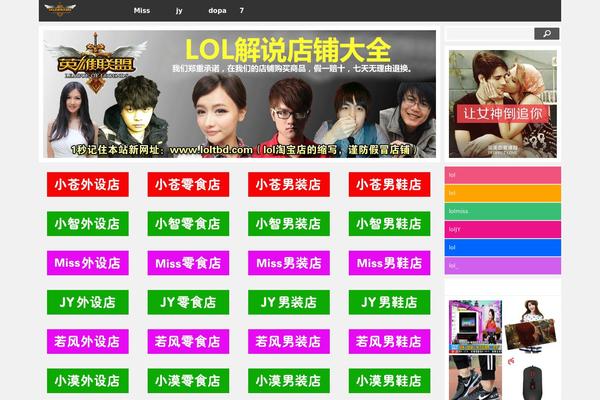This screenshot has height=400, width=600.
Task: Open 小智零食店 shop button
Action: click(x=188, y=224)
